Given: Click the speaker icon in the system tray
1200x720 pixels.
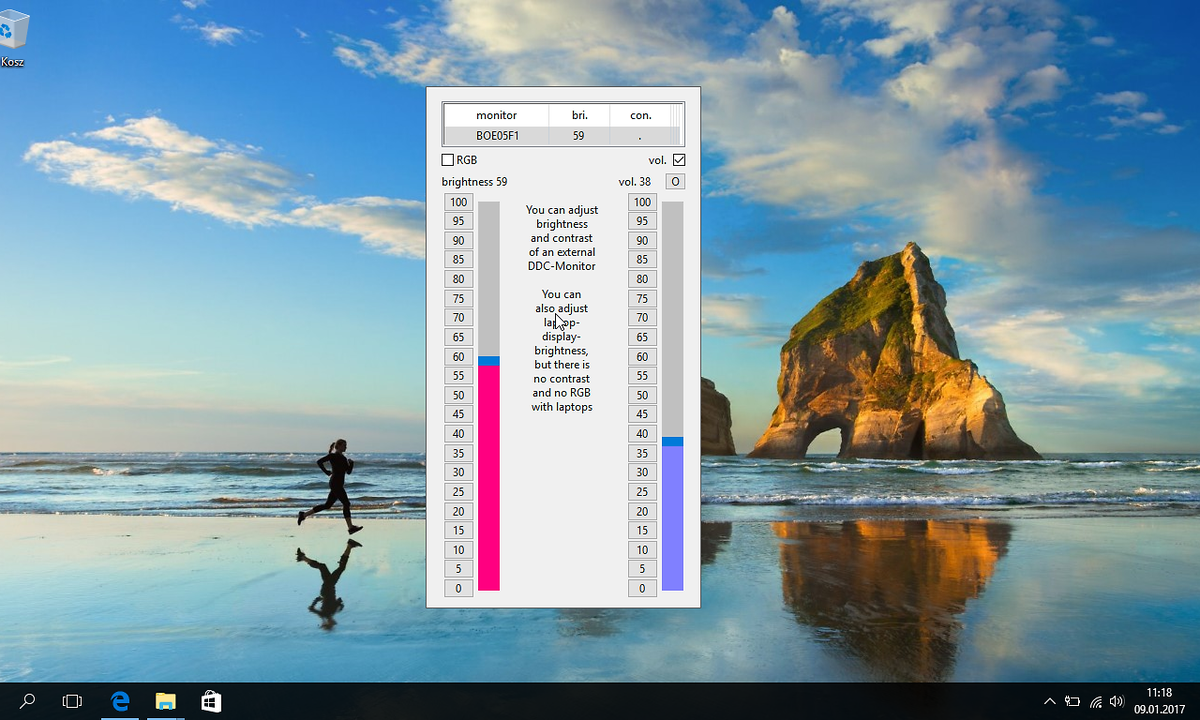Looking at the screenshot, I should (x=1117, y=701).
